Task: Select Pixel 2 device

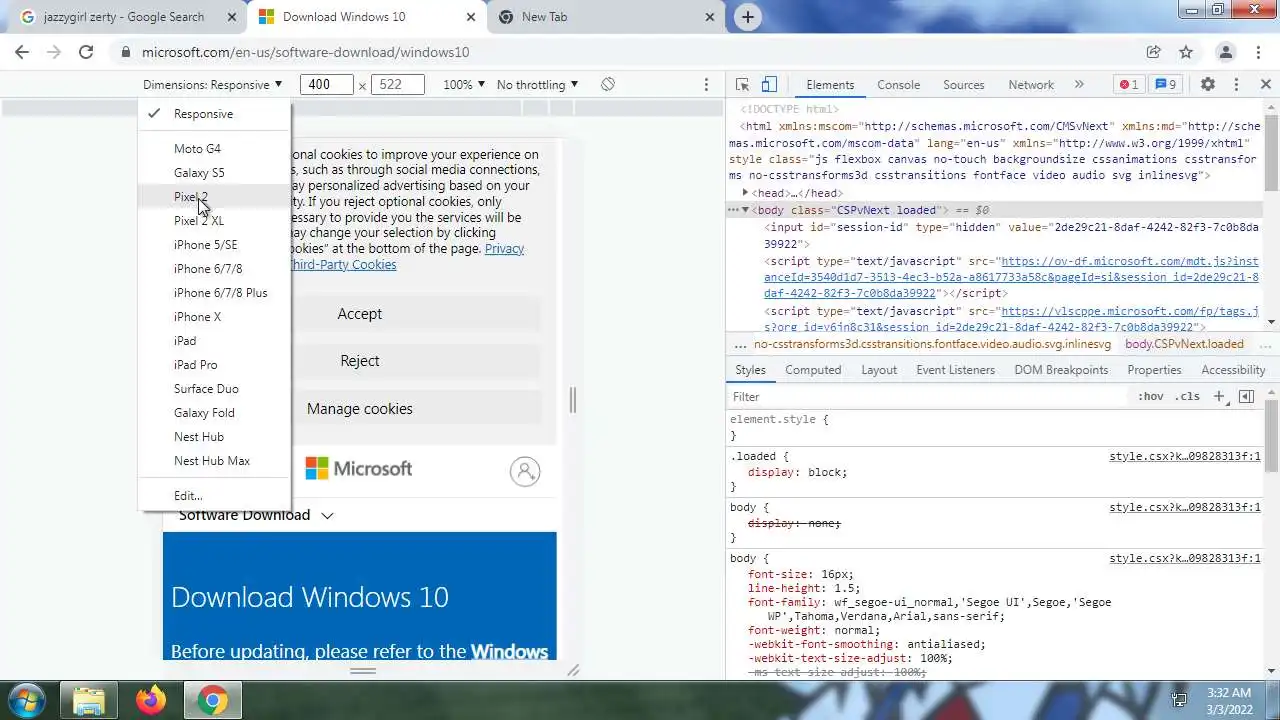Action: click(x=214, y=197)
